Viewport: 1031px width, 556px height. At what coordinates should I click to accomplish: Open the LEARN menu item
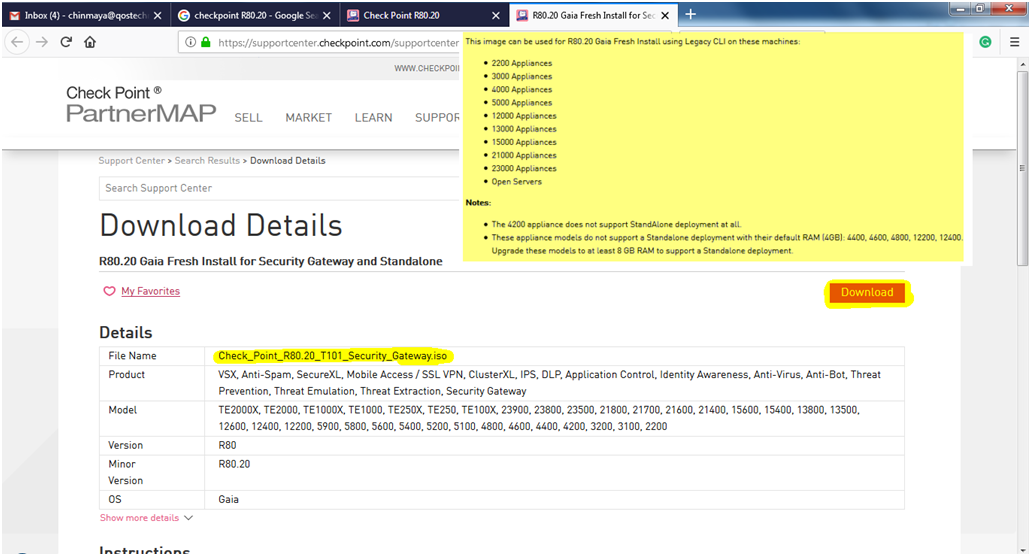coord(373,118)
